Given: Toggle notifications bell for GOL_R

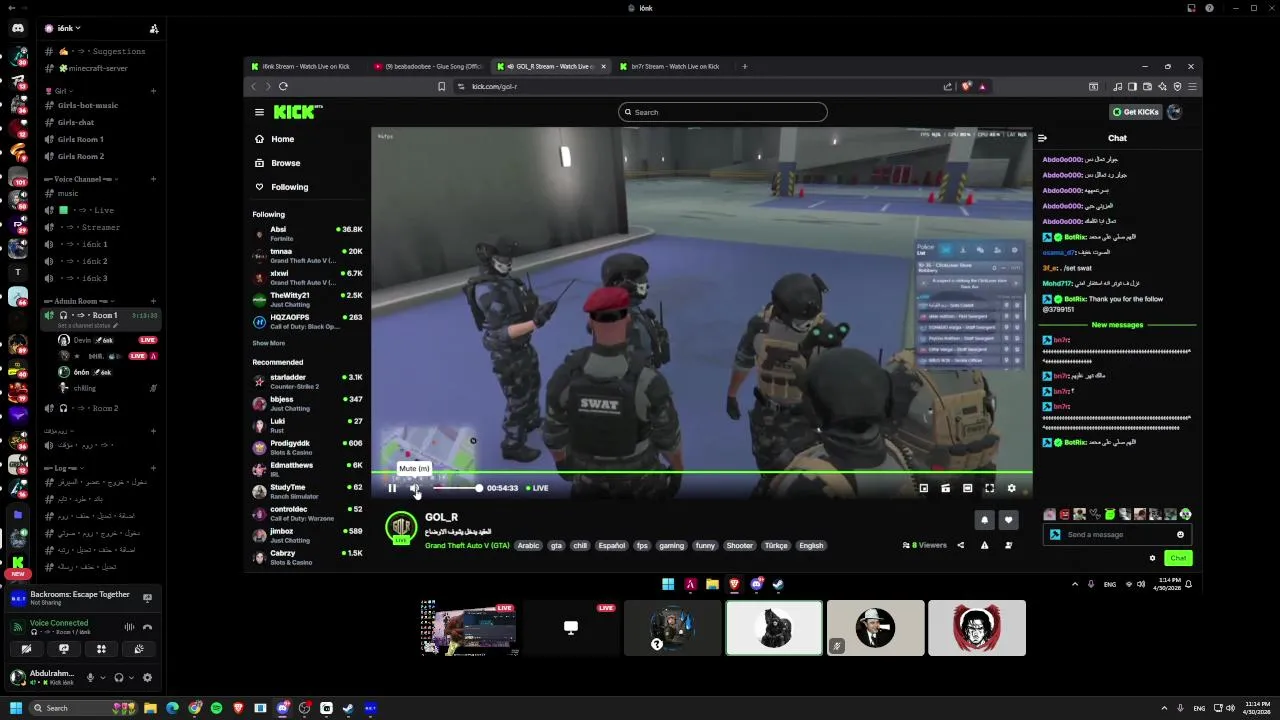Looking at the screenshot, I should click(984, 520).
